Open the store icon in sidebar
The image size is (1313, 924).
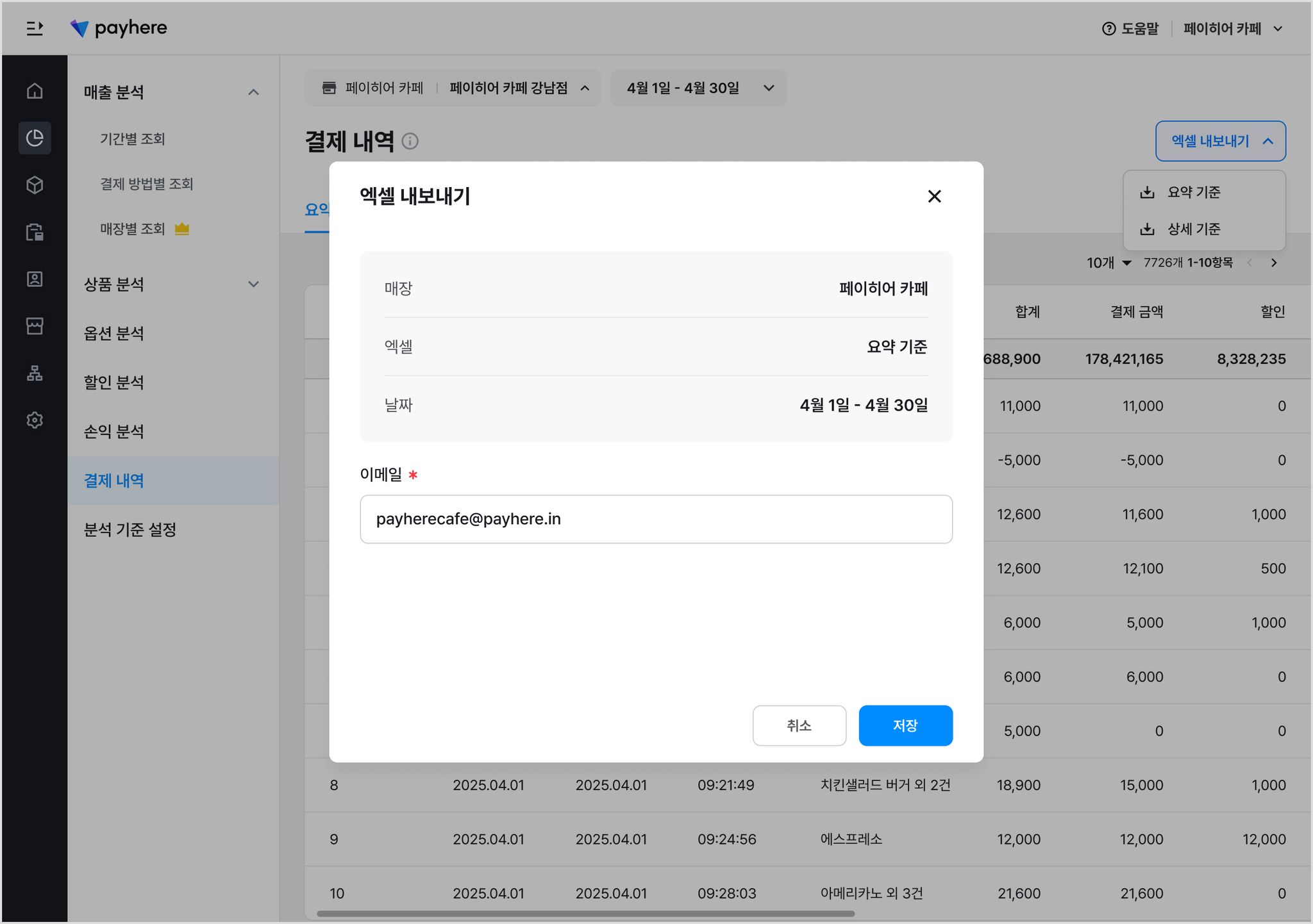pos(35,326)
